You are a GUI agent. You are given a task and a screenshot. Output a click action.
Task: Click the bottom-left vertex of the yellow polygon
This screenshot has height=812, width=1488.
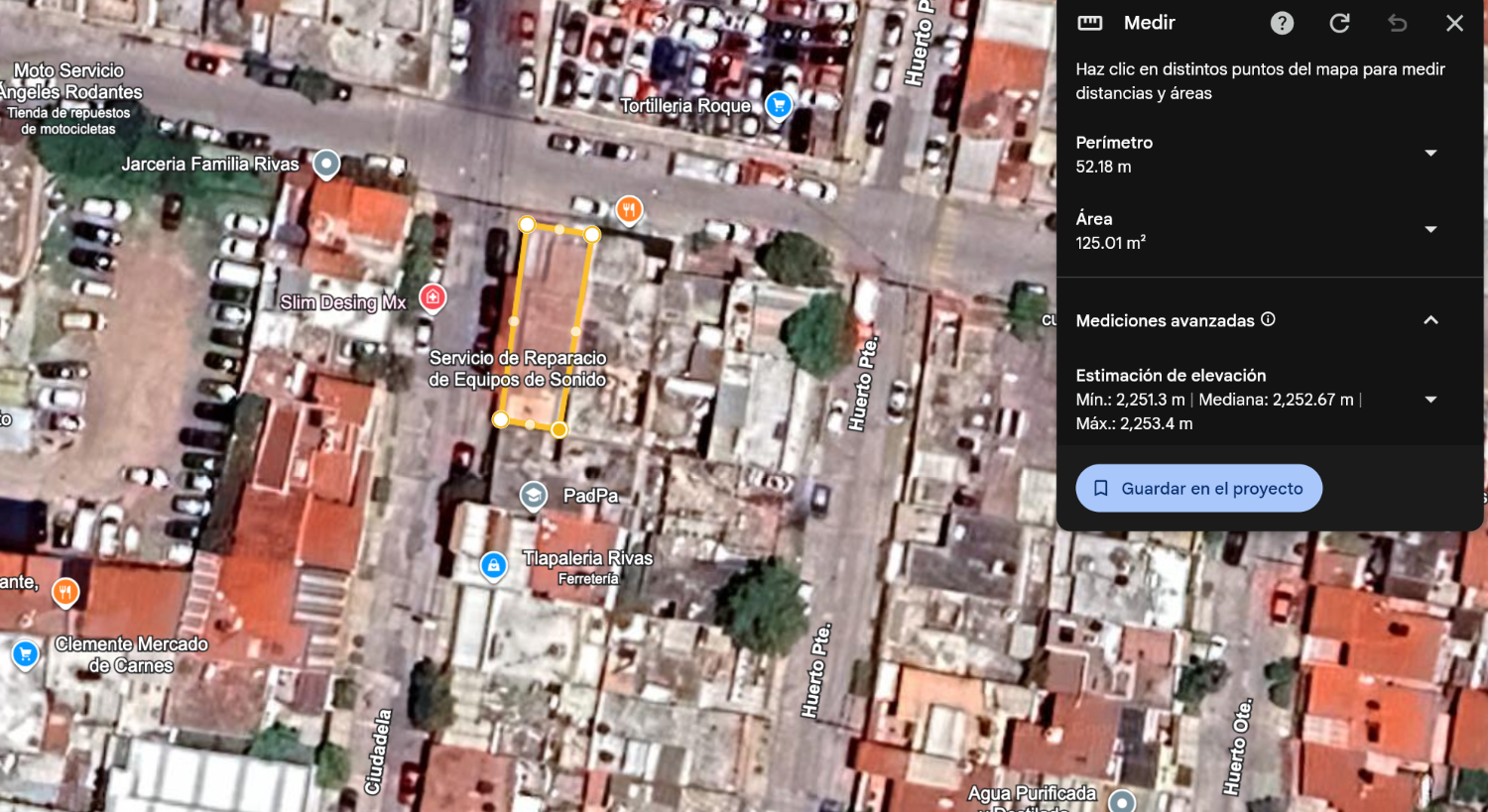(501, 419)
